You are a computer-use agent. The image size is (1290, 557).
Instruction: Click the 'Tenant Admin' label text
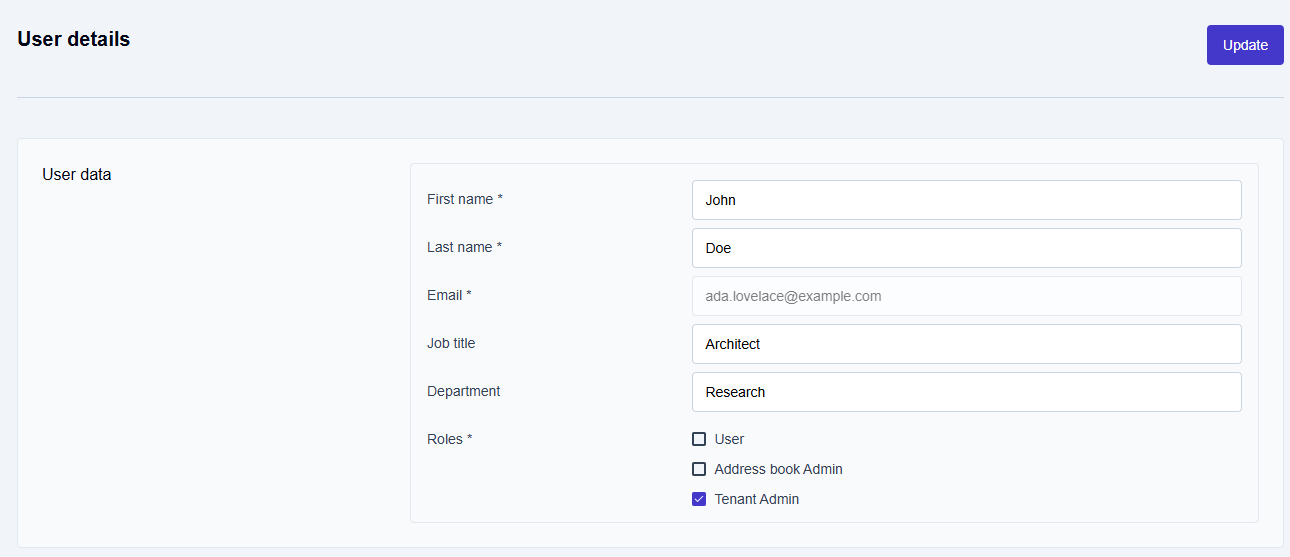tap(757, 499)
